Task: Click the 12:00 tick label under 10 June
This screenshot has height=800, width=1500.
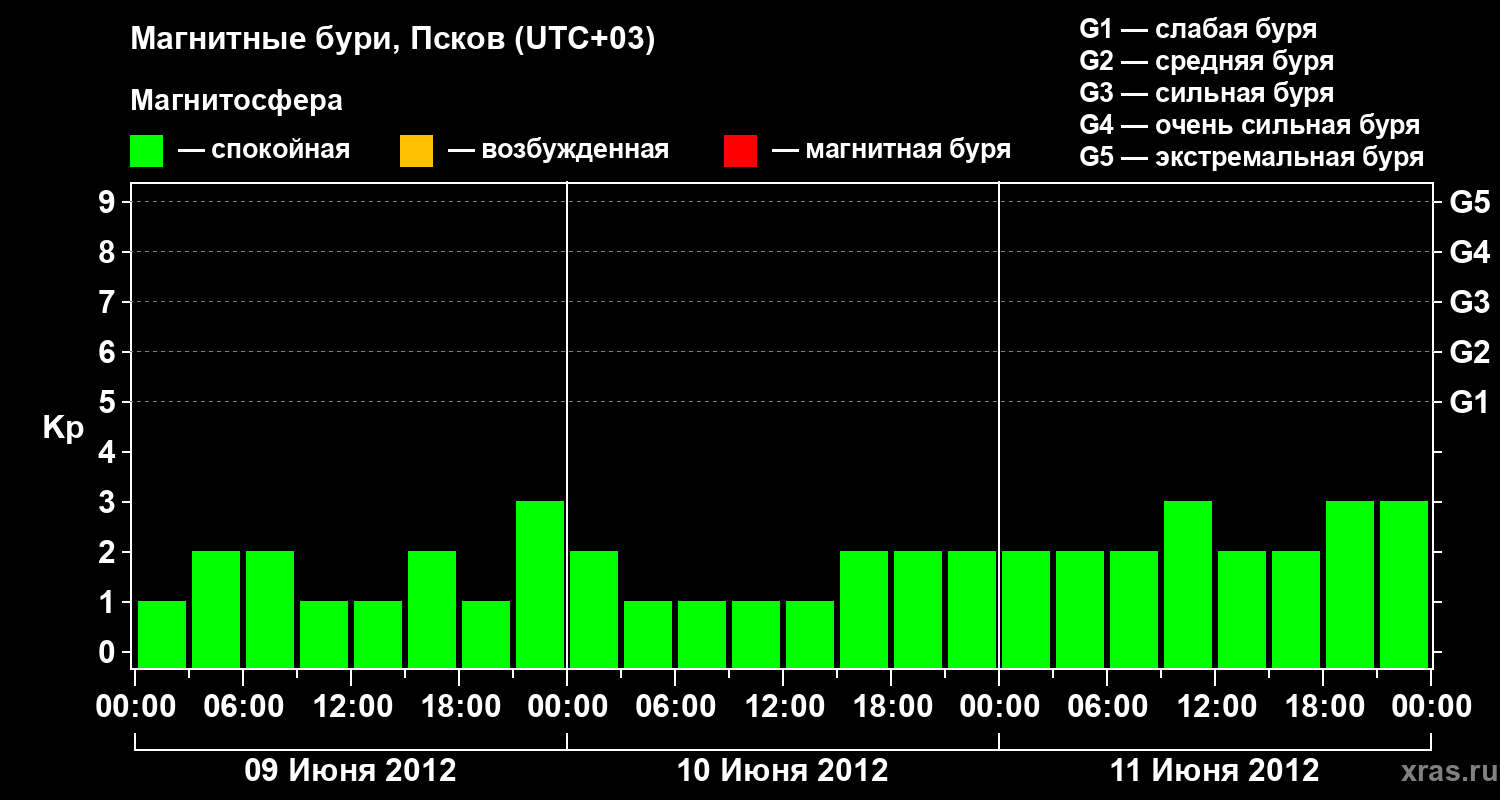Action: (x=783, y=707)
